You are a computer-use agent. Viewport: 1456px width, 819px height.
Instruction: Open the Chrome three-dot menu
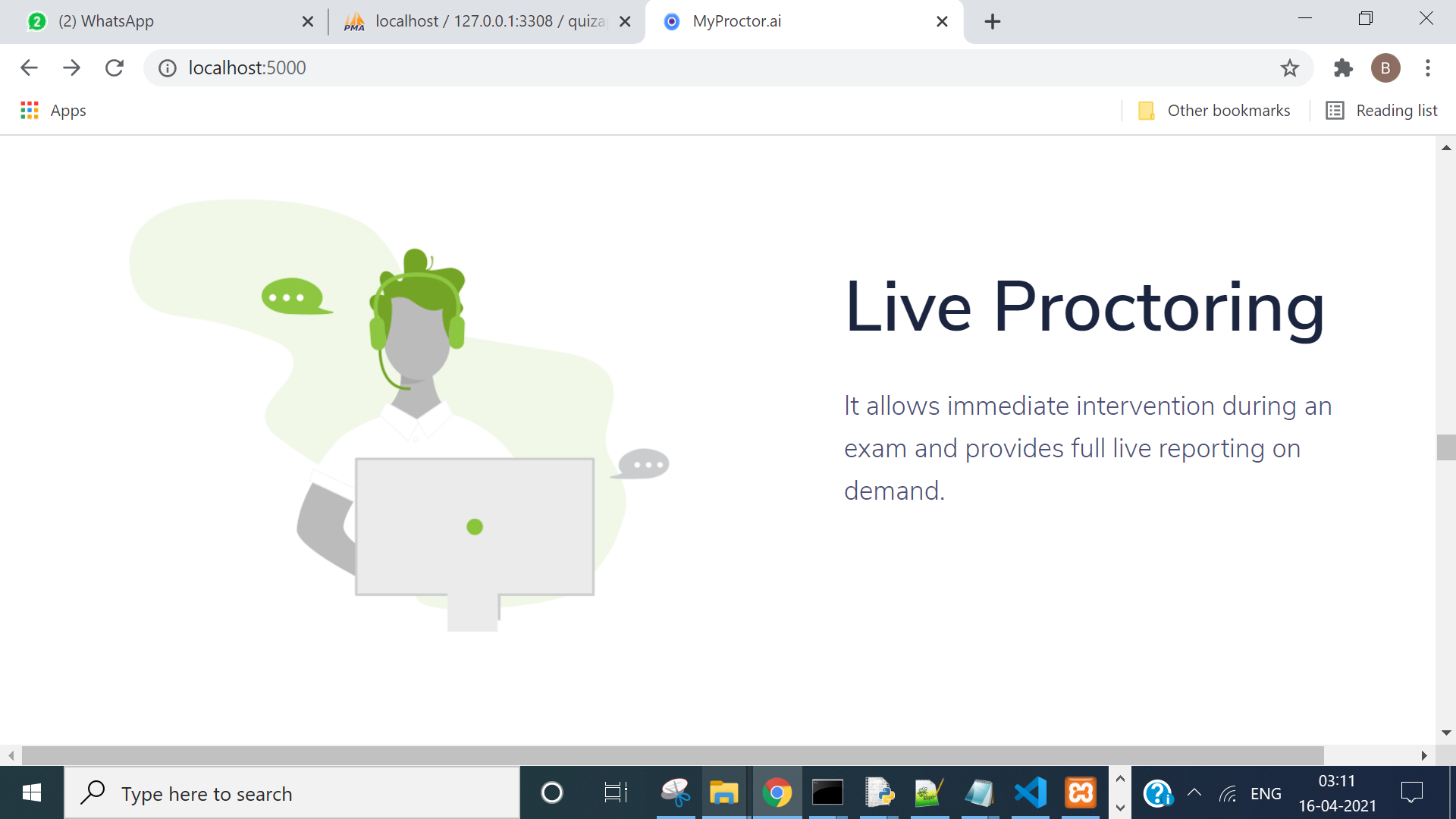(x=1427, y=68)
